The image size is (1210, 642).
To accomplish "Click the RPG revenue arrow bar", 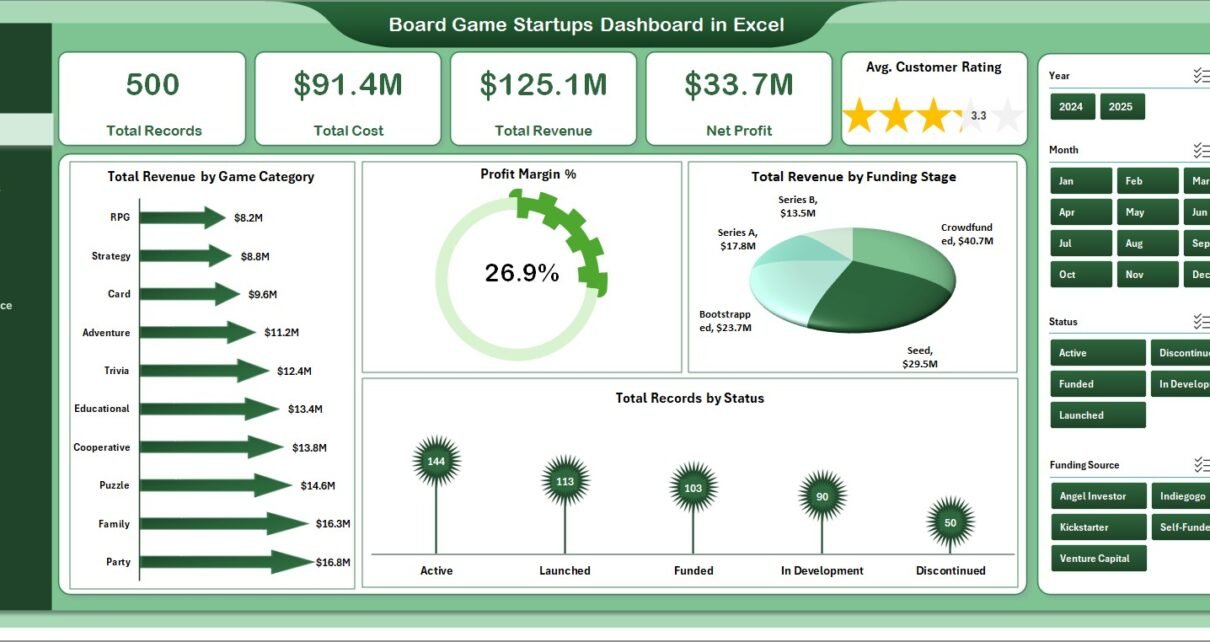I will [184, 218].
